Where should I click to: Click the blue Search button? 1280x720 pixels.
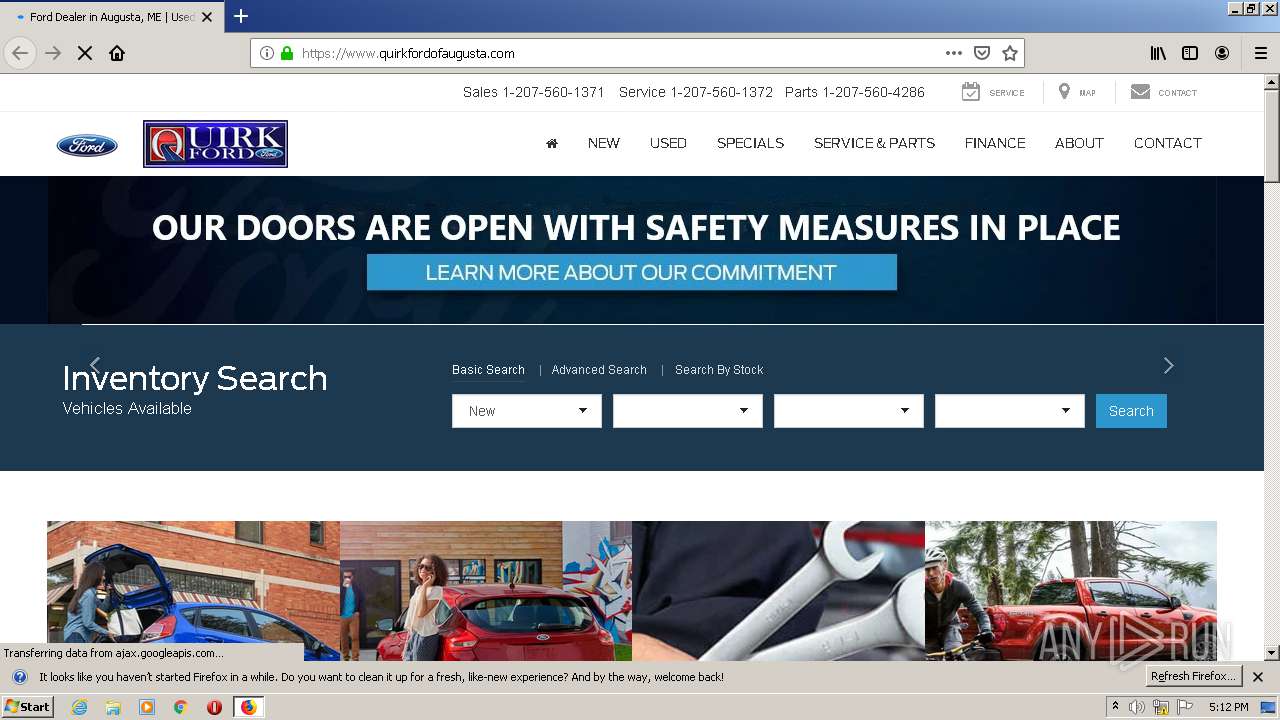click(1131, 411)
